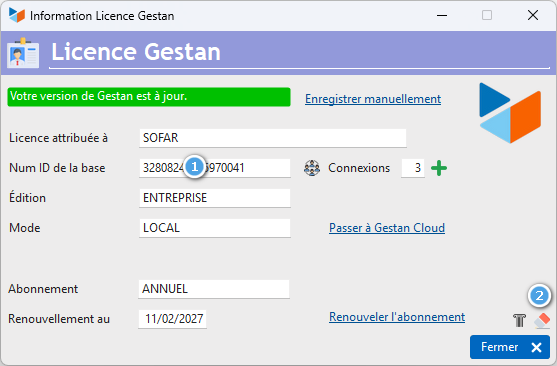
Task: Open the Enregistrer manuellement link
Action: tap(373, 99)
